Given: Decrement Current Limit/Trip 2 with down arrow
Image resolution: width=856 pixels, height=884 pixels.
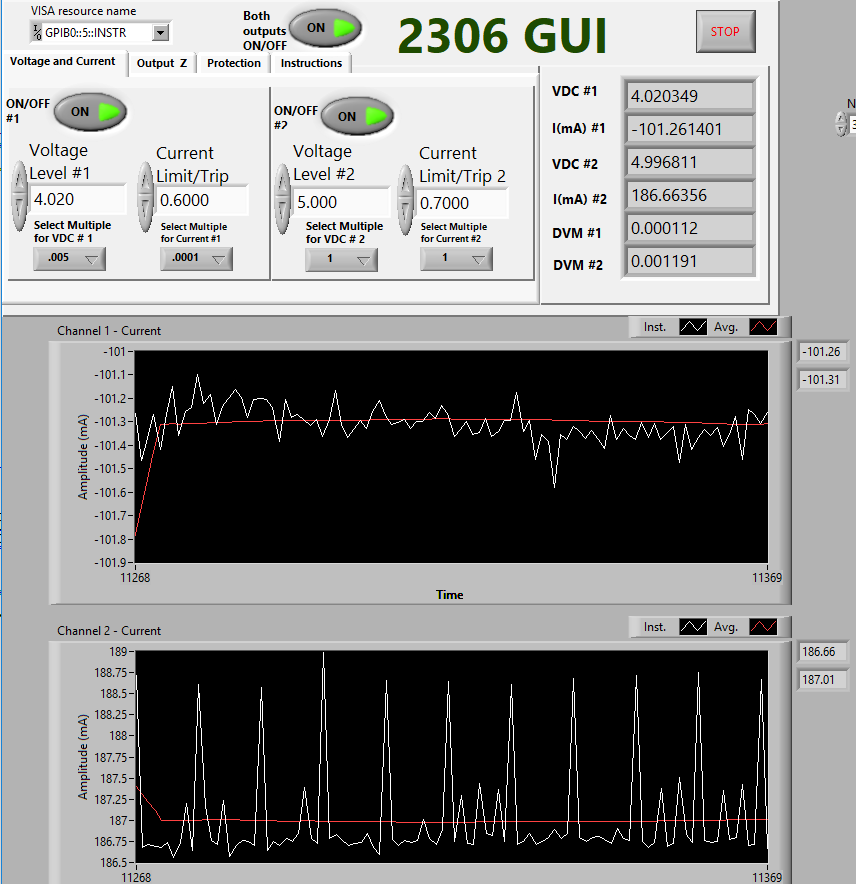Looking at the screenshot, I should point(405,218).
